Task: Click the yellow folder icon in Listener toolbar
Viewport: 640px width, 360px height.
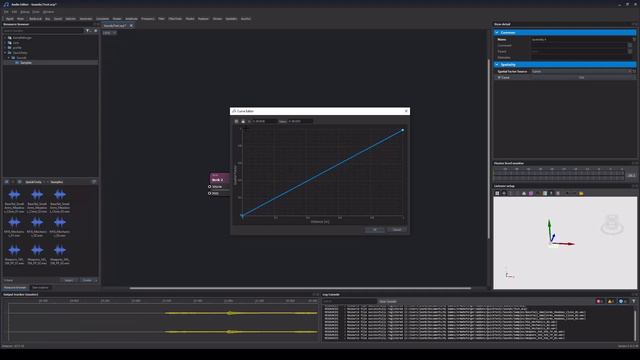Action: click(581, 193)
